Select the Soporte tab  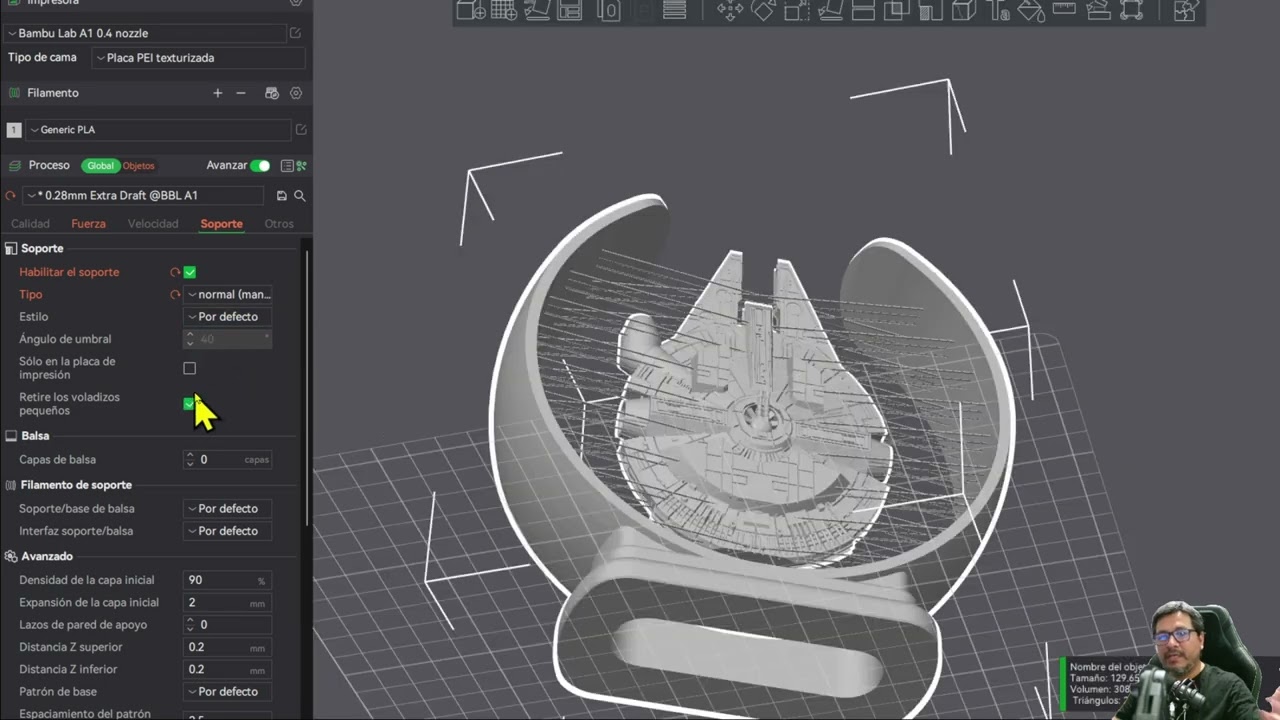point(221,224)
